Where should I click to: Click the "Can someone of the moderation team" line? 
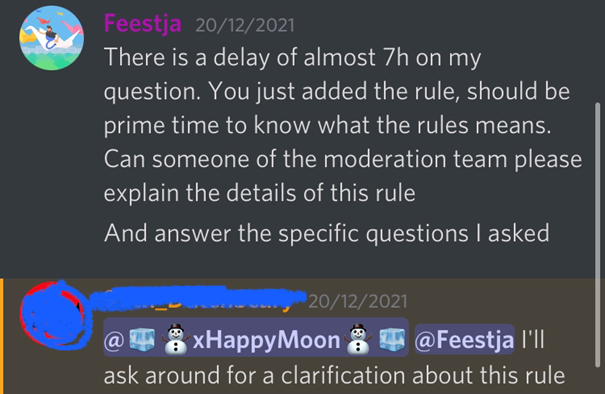pyautogui.click(x=343, y=159)
